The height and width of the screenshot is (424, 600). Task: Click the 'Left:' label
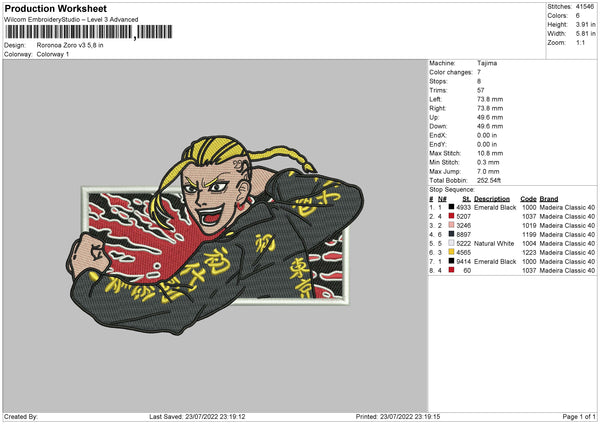tap(435, 99)
